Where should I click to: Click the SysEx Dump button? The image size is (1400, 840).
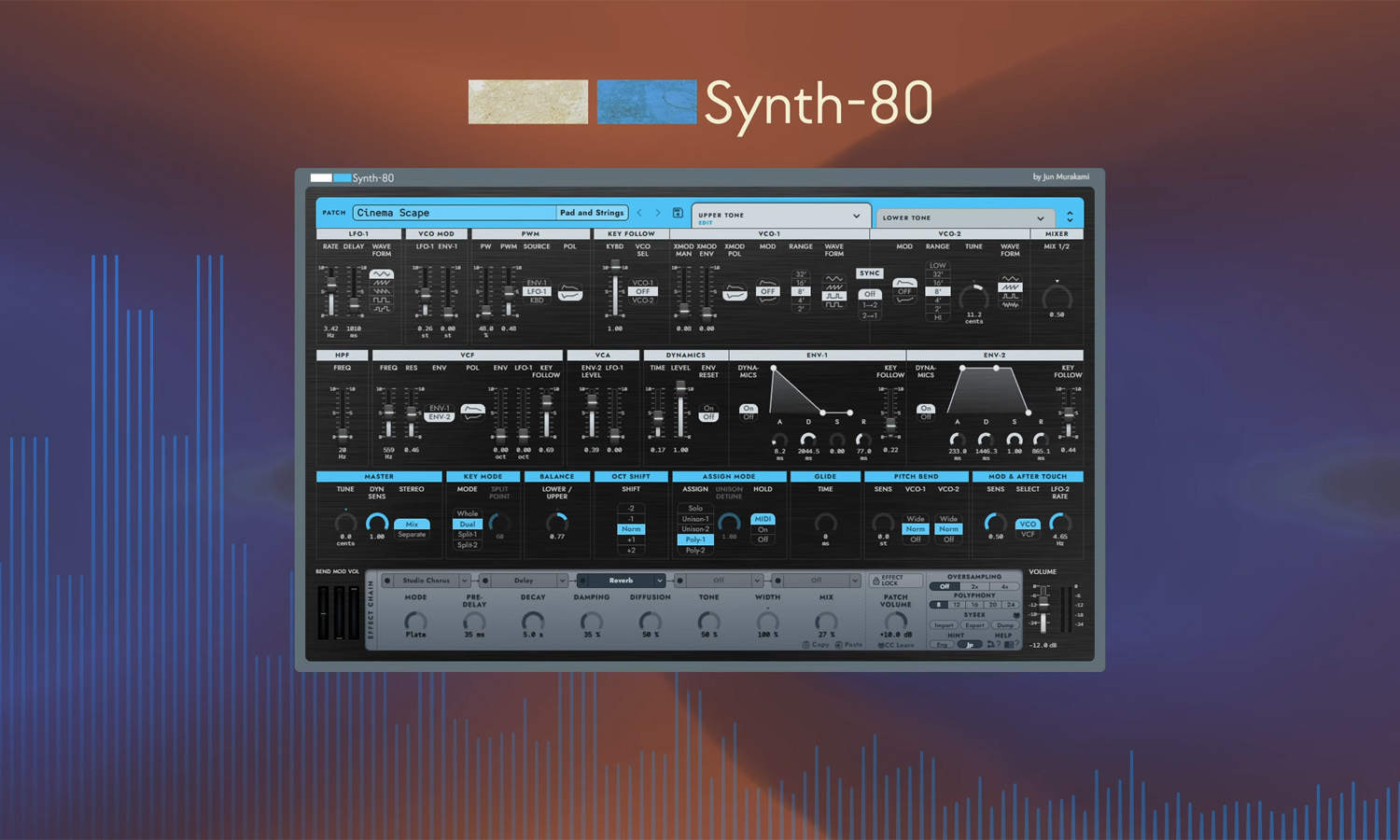[x=1004, y=625]
